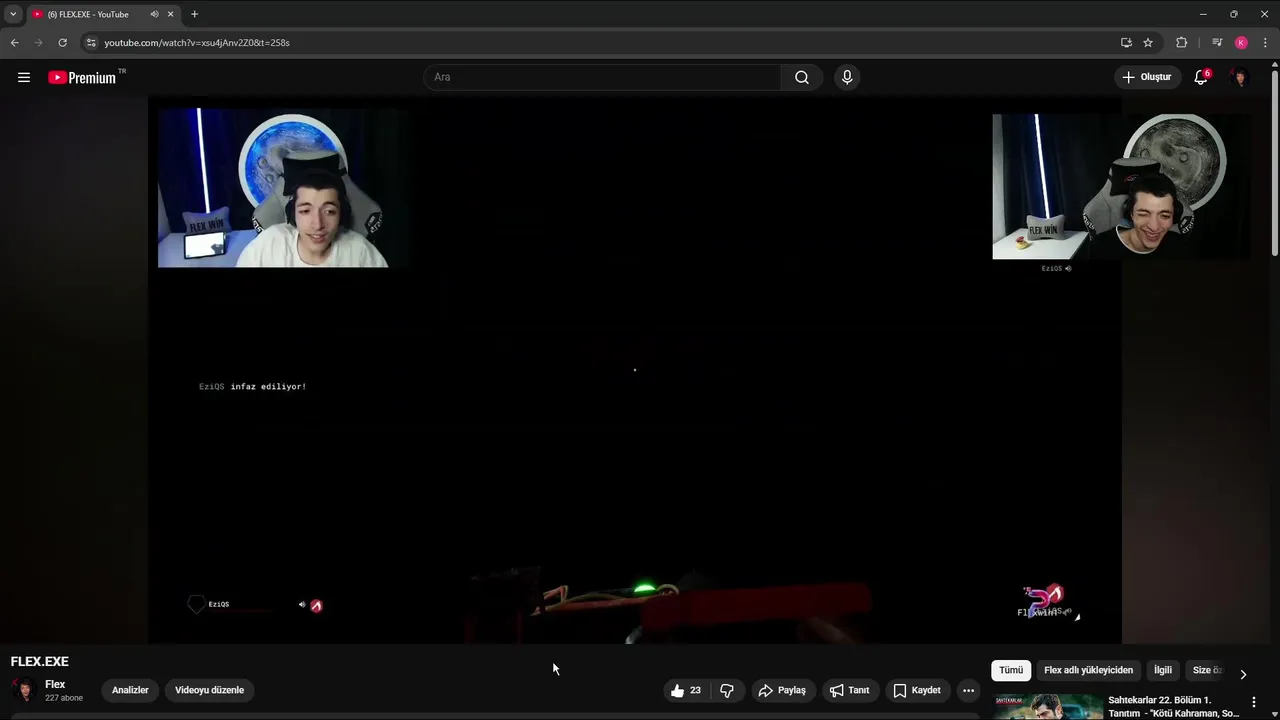Click the address bar URL
Viewport: 1280px width, 720px height.
[x=197, y=43]
